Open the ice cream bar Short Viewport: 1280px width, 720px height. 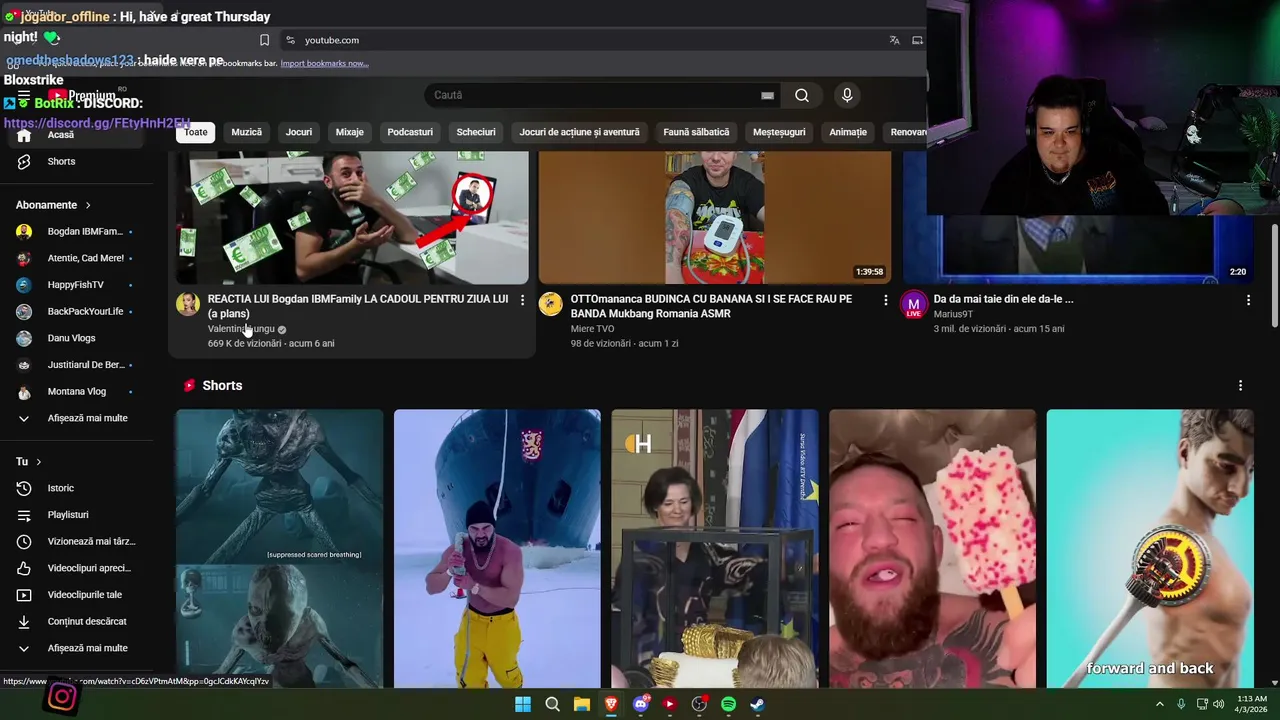(x=932, y=548)
